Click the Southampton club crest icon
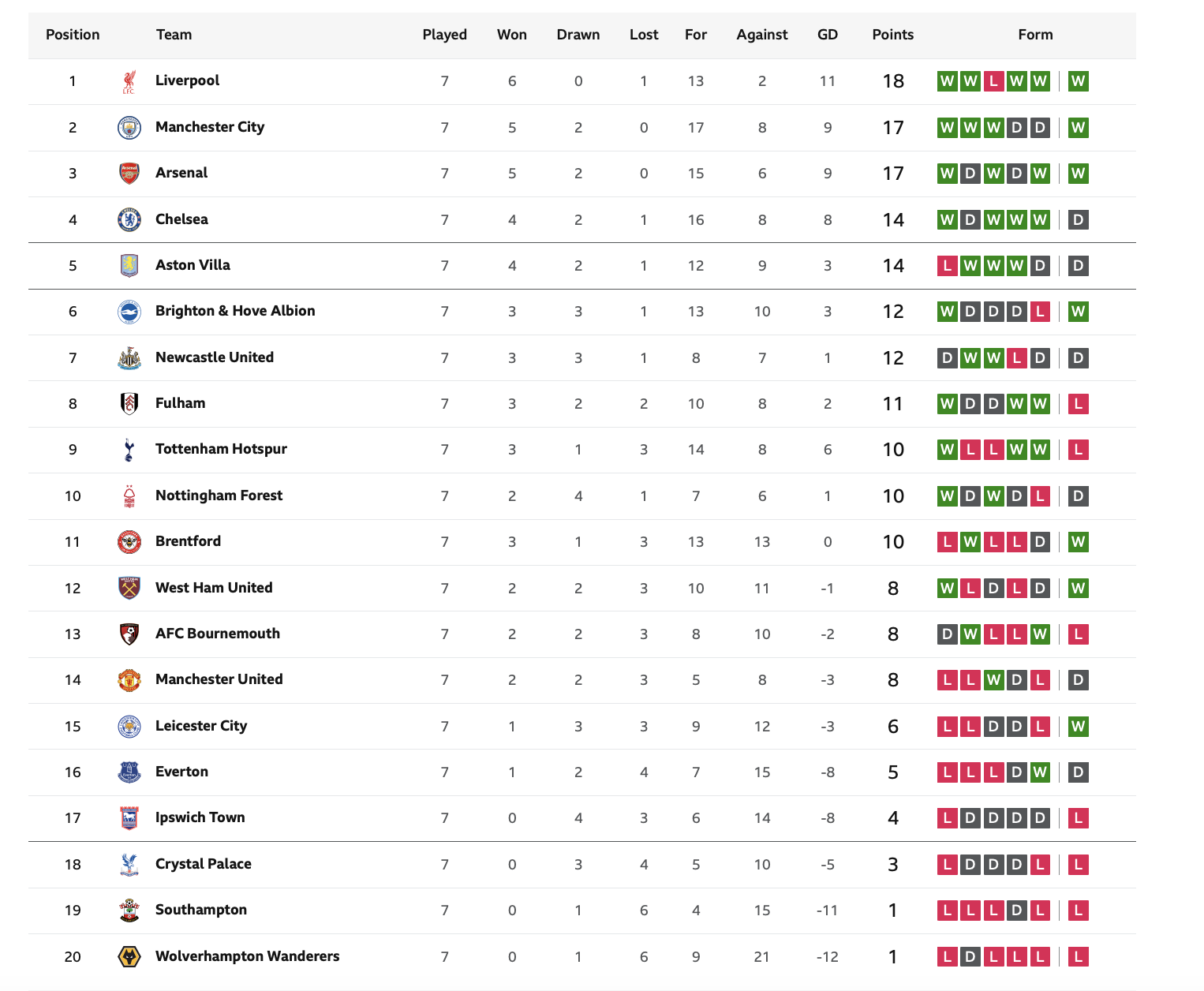This screenshot has height=991, width=1204. click(x=129, y=910)
